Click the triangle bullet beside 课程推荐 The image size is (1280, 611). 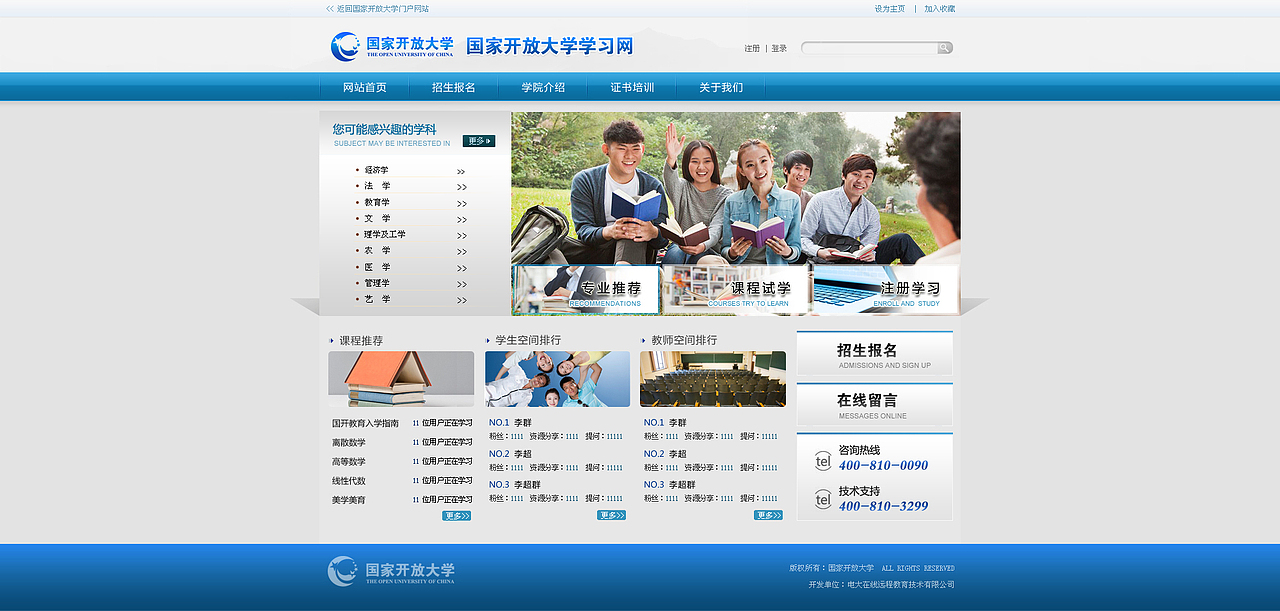pyautogui.click(x=332, y=341)
